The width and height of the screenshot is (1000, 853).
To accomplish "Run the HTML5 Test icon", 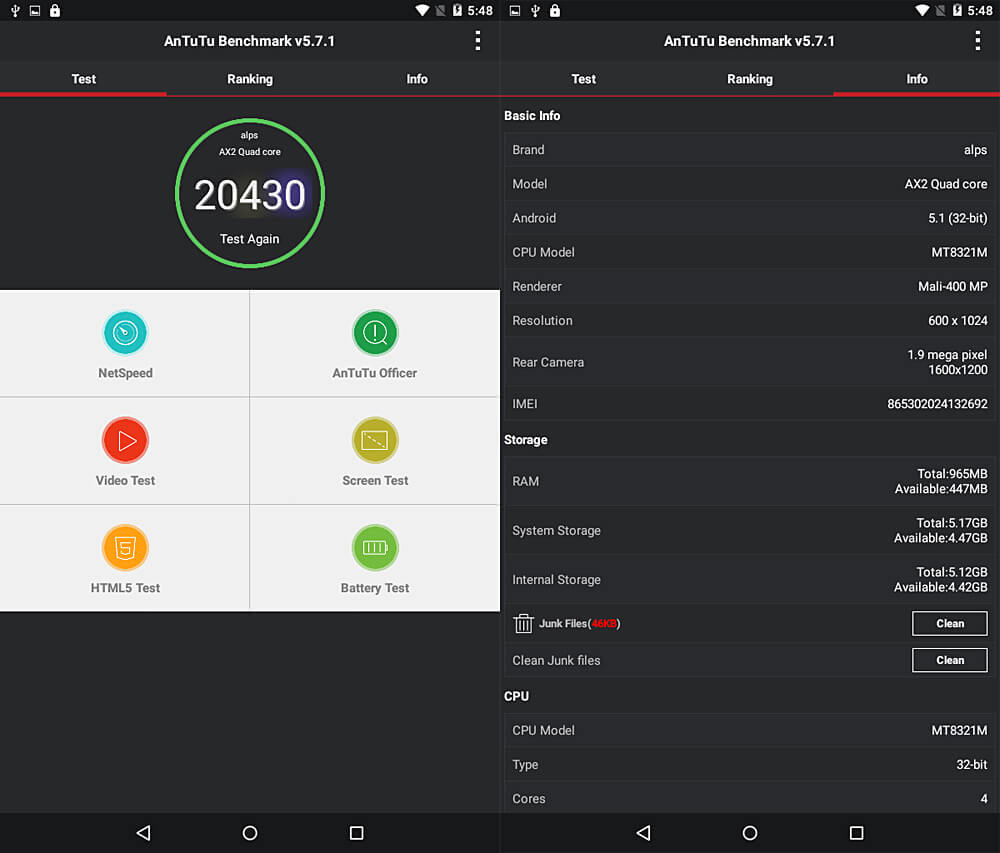I will coord(125,548).
